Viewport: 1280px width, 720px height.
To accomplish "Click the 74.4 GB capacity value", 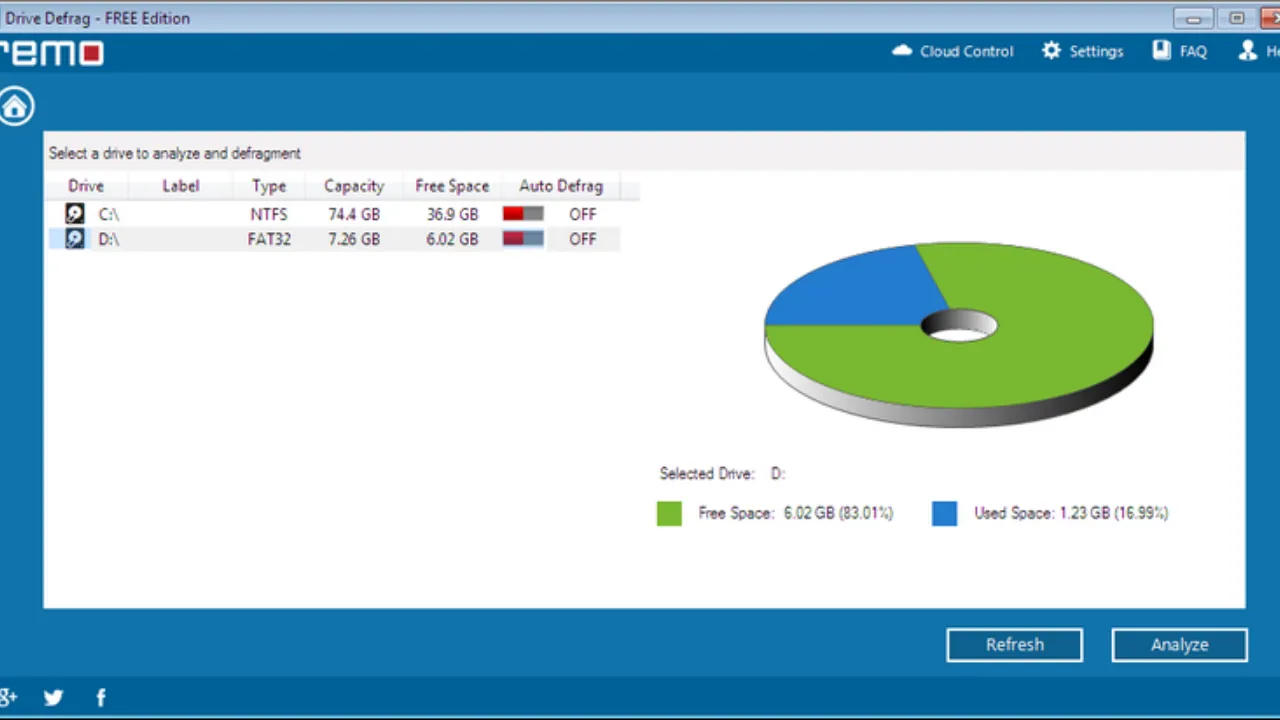I will tap(354, 214).
